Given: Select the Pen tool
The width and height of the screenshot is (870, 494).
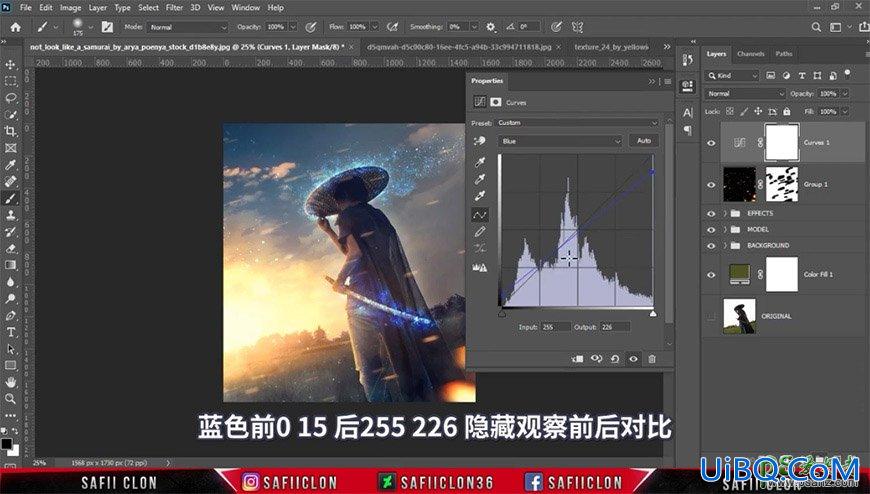Looking at the screenshot, I should (10, 315).
